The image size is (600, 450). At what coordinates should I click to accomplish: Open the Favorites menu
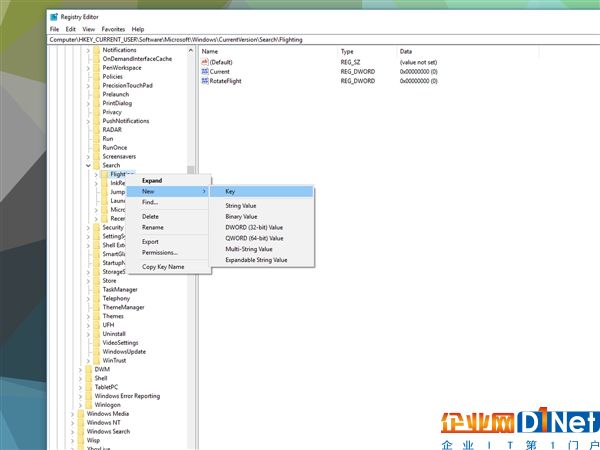coord(113,29)
